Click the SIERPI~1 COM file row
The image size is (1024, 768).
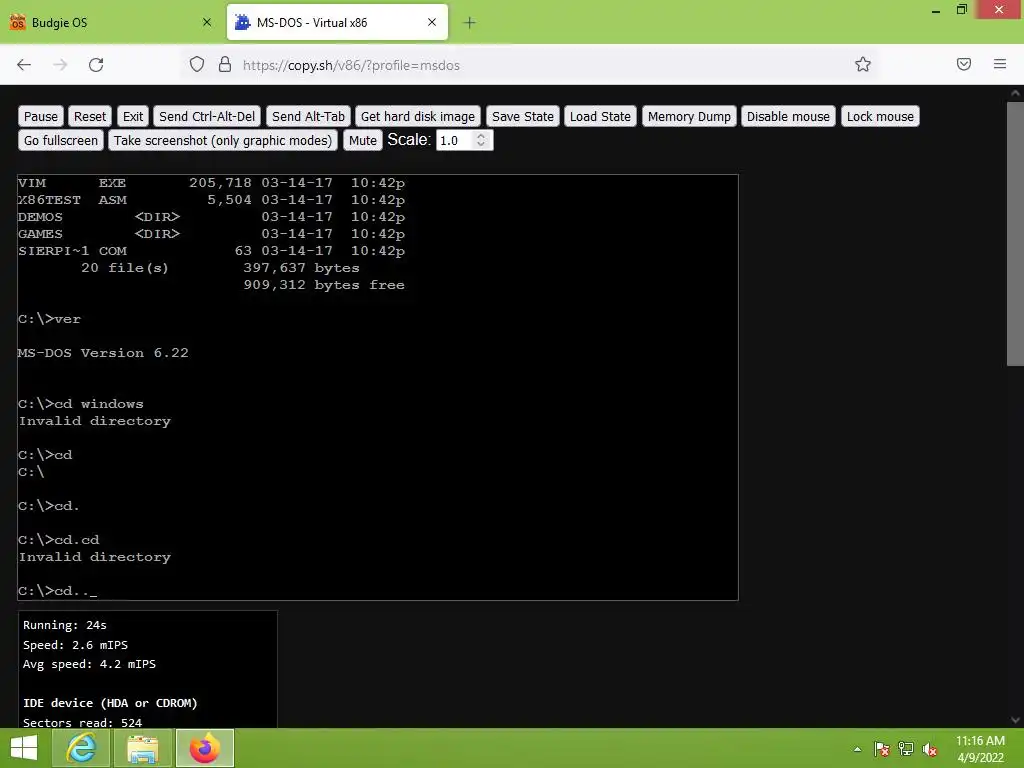click(x=212, y=251)
